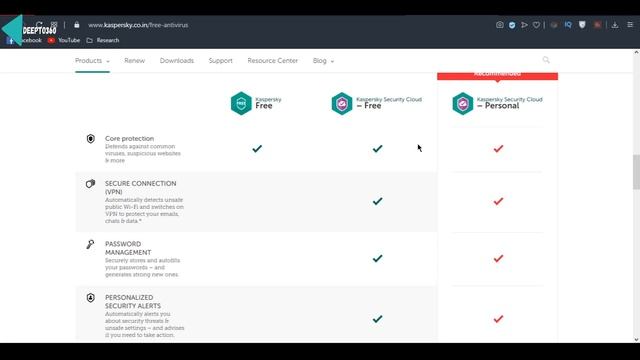Open Kaspersky Security Cloud – Free title
Image resolution: width=640 pixels, height=360 pixels.
pos(389,103)
